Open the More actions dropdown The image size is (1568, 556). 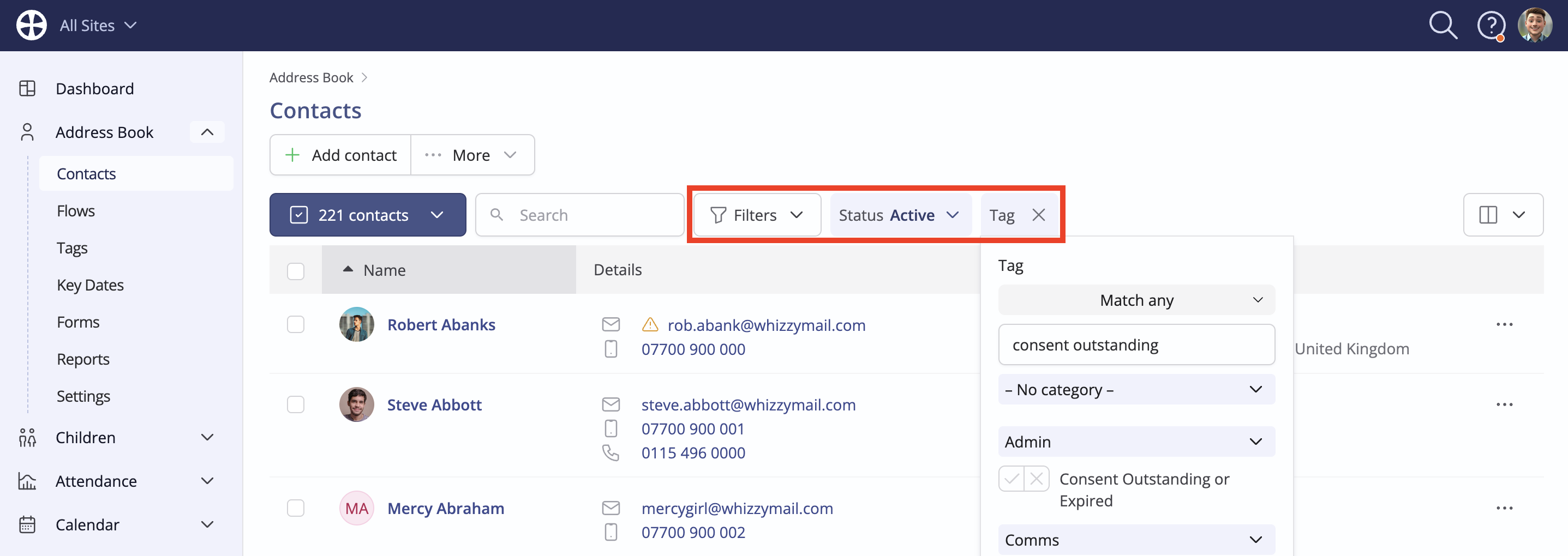coord(472,155)
